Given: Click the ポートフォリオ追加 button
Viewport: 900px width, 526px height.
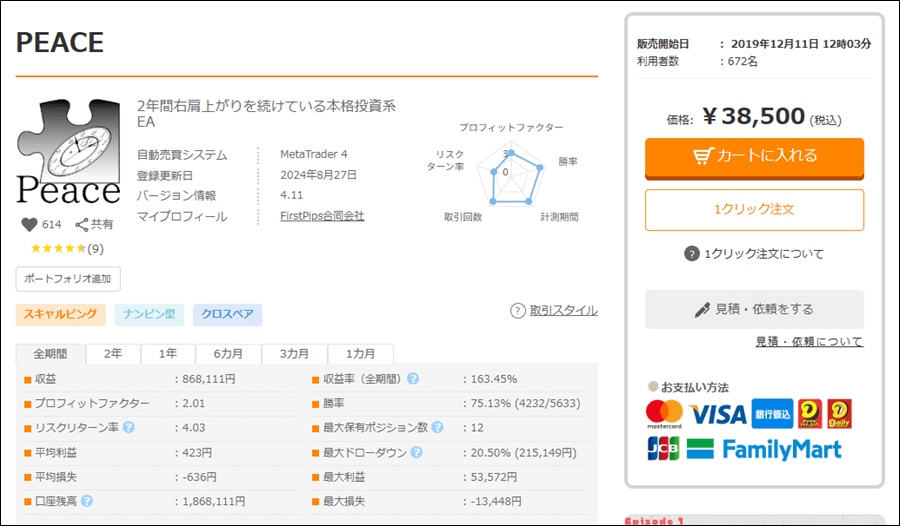Looking at the screenshot, I should (68, 279).
